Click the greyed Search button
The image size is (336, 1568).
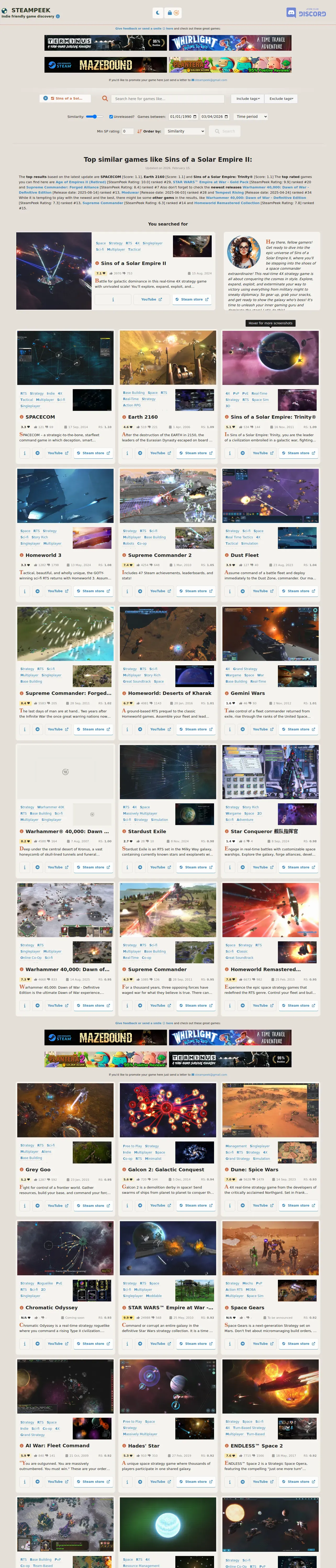pos(225,131)
